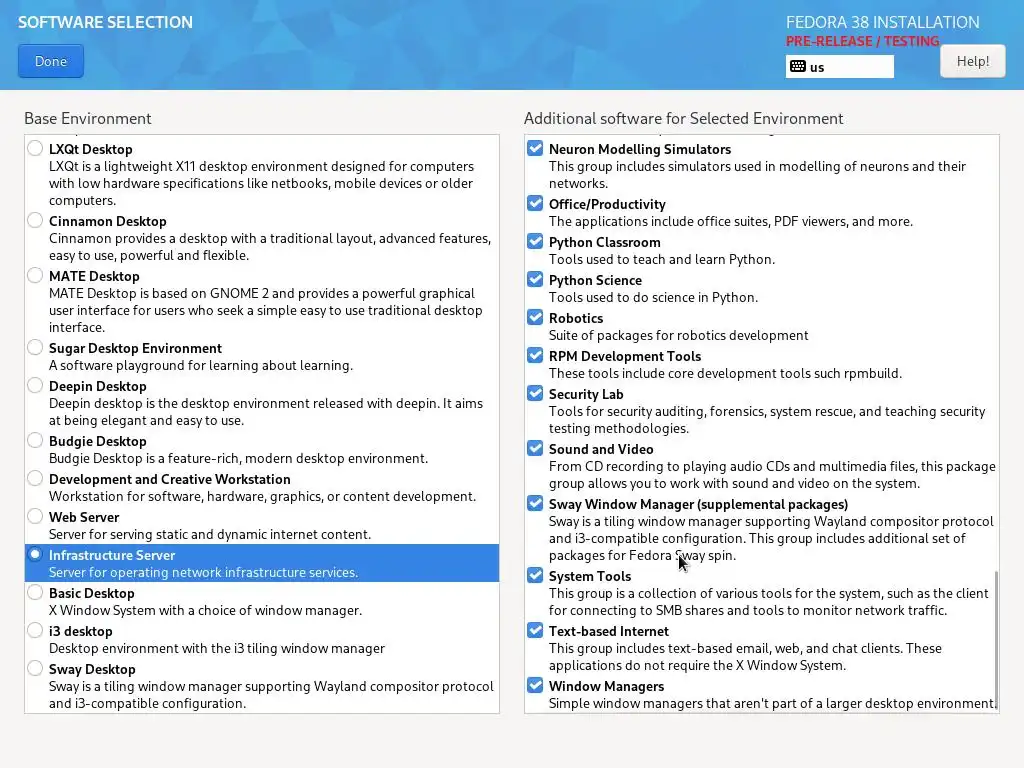Select Budgie Desktop radio button
The width and height of the screenshot is (1024, 768).
click(x=35, y=440)
